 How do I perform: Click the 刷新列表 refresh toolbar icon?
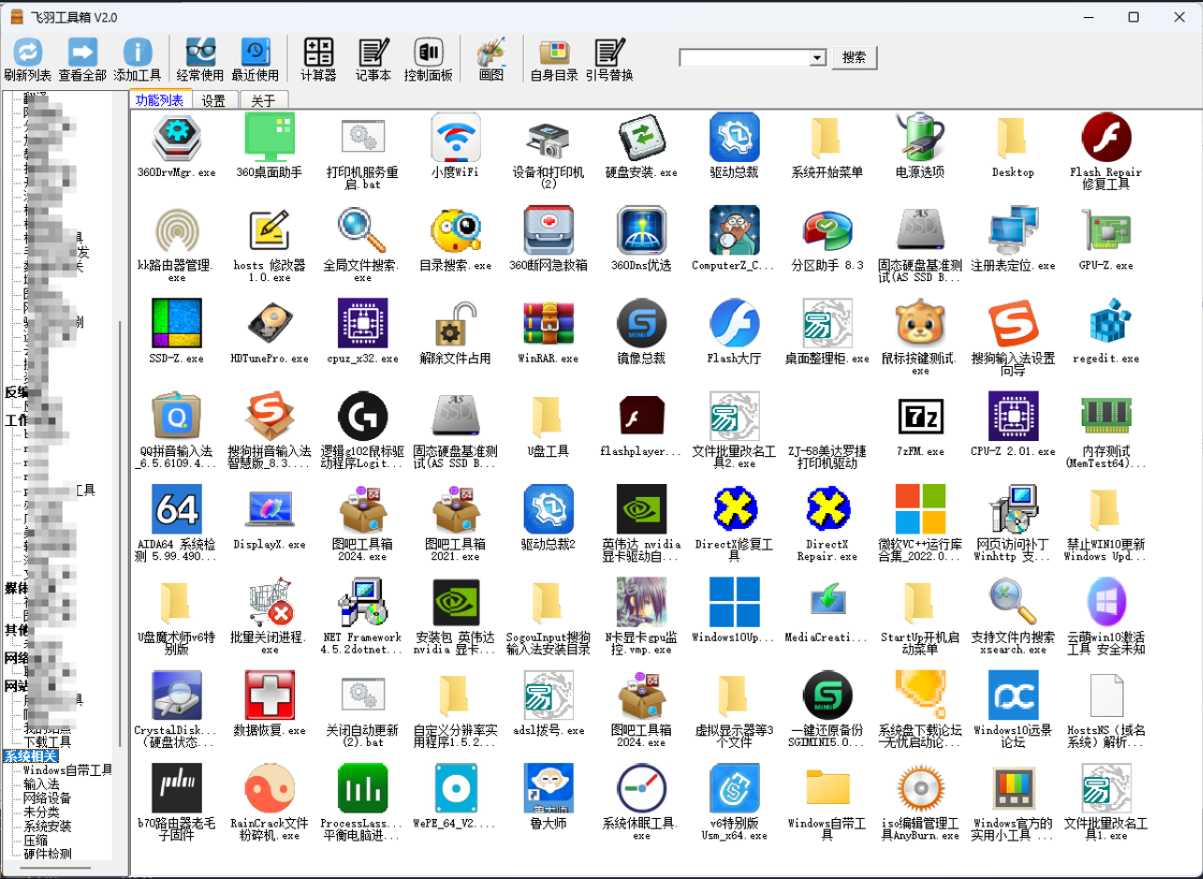pyautogui.click(x=27, y=53)
